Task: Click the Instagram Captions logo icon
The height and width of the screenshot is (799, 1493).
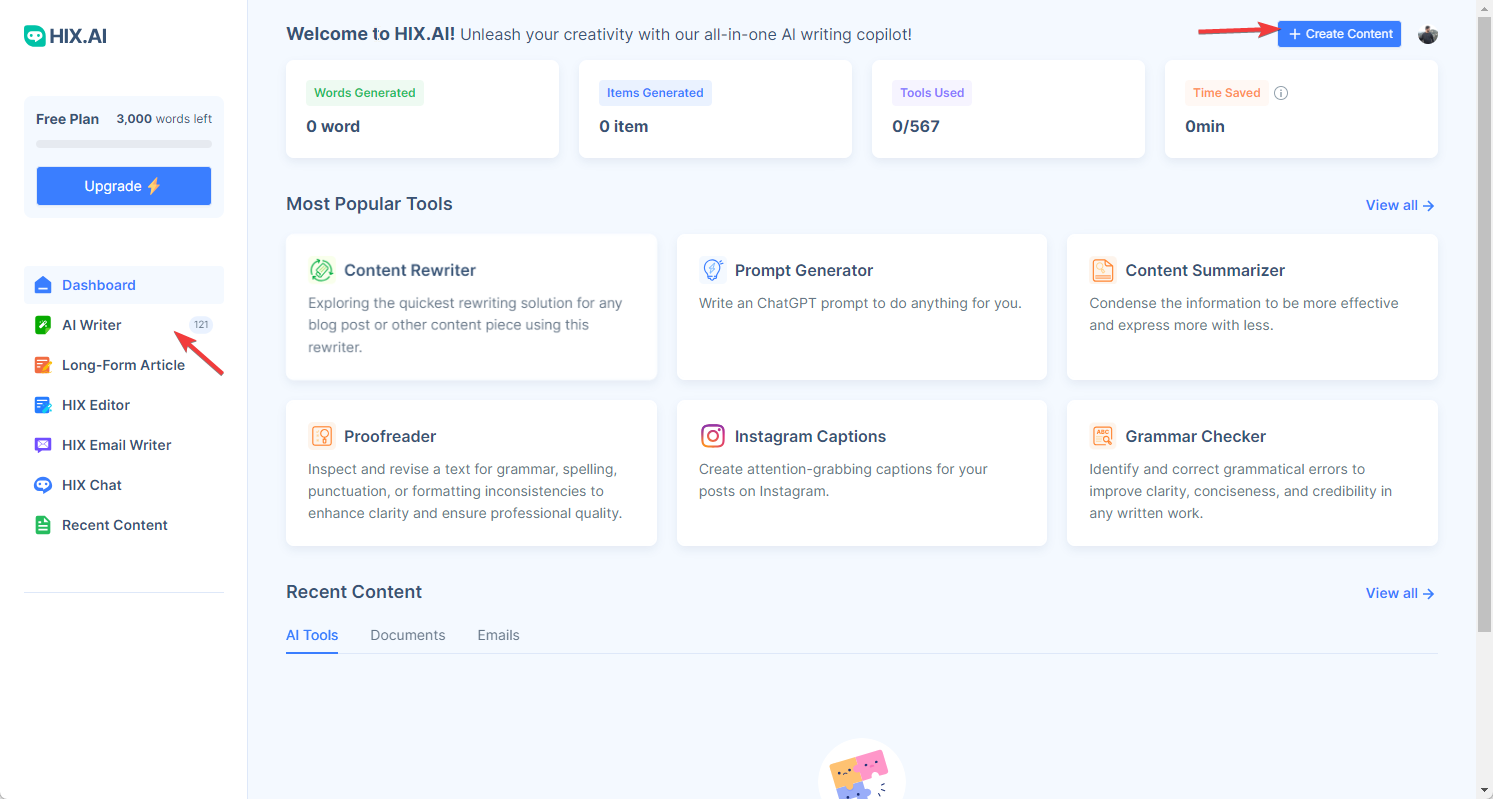Action: click(712, 436)
